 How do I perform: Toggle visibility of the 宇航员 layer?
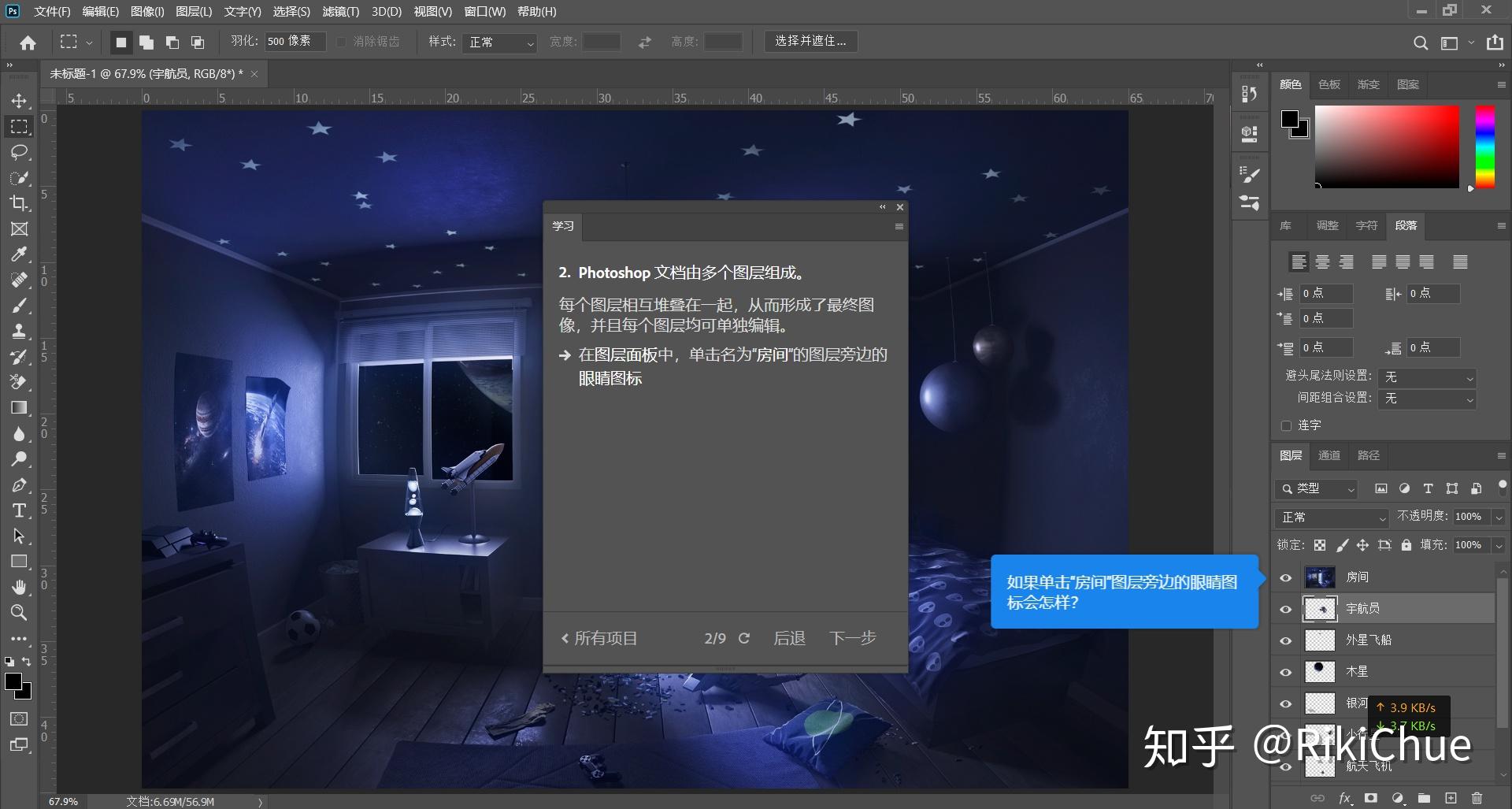pos(1286,610)
